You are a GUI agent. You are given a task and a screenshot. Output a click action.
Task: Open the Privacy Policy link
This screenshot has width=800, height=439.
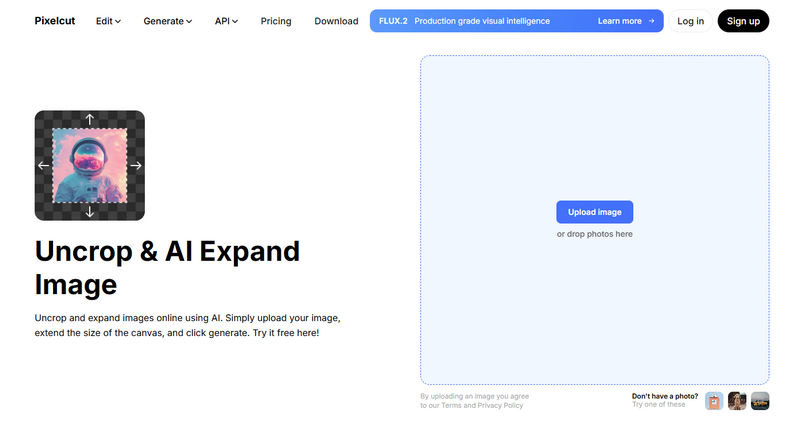tap(500, 405)
